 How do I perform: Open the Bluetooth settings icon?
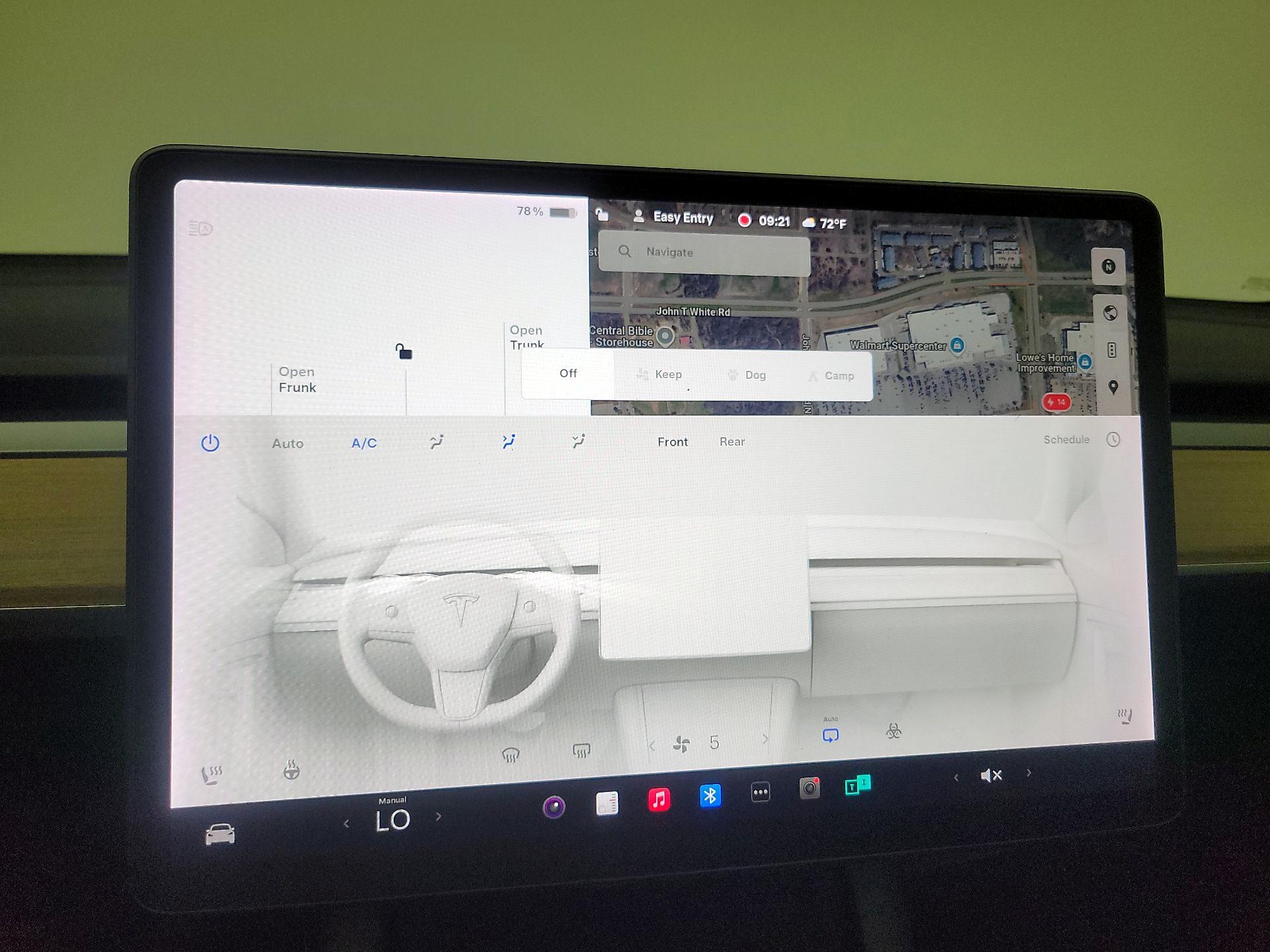pyautogui.click(x=710, y=795)
